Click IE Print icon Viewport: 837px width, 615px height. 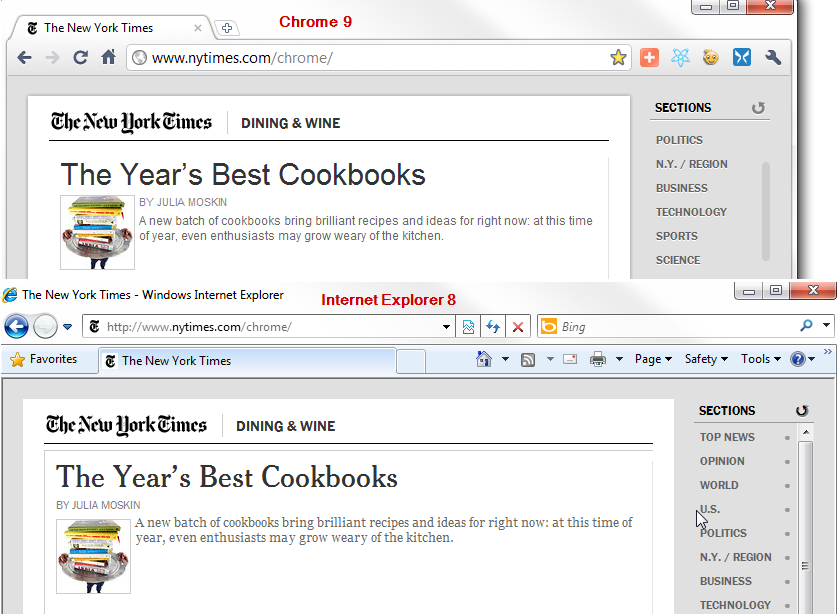(x=598, y=359)
